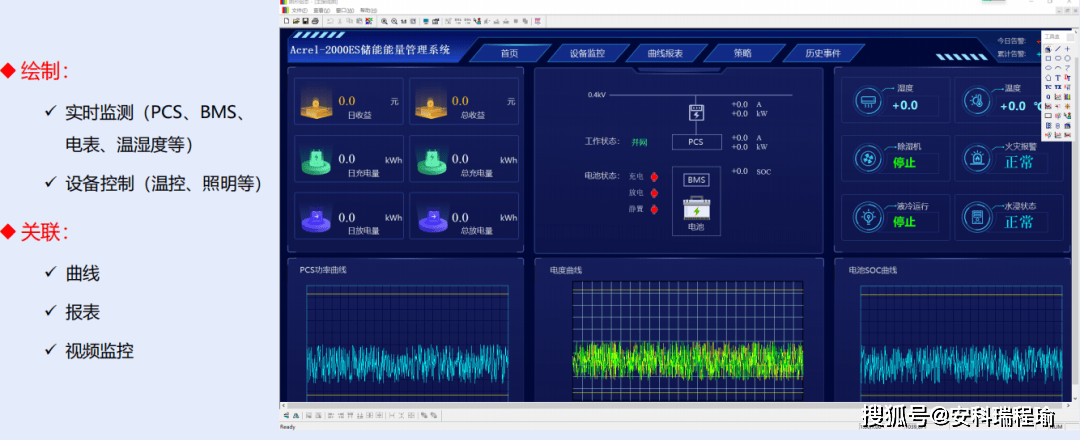The image size is (1080, 440).
Task: Click the daily discharge blue battery icon
Action: coord(316,218)
